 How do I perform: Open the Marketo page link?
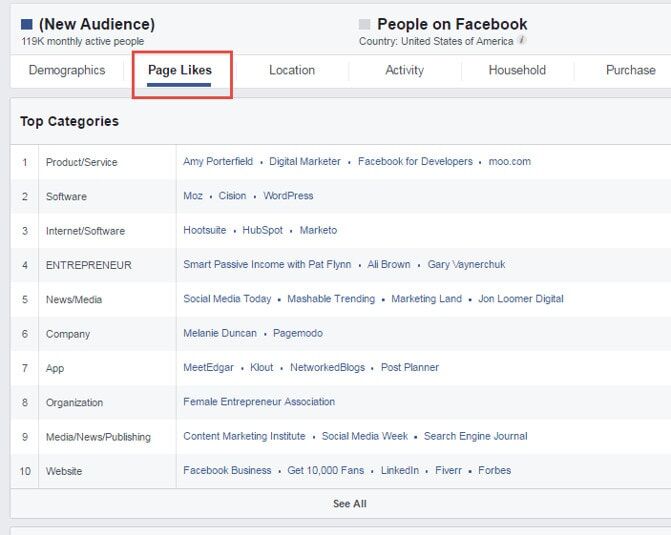[x=318, y=230]
